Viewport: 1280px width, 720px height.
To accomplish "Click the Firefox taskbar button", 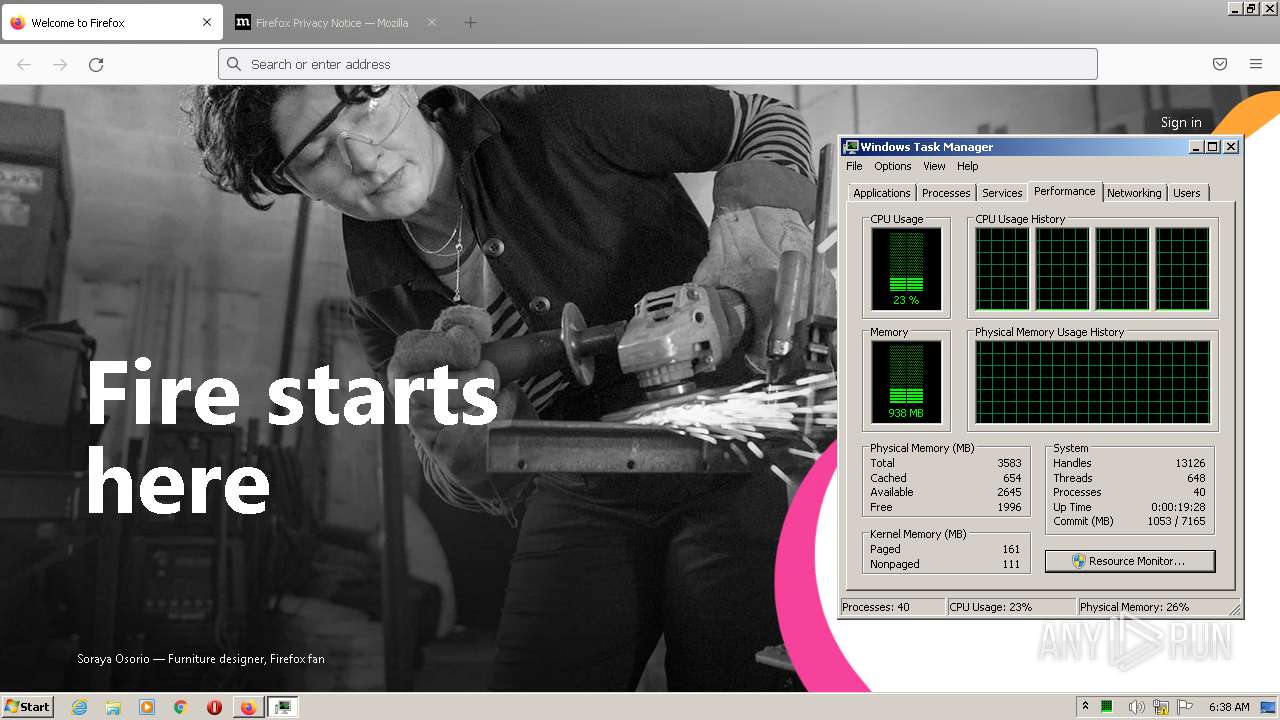I will point(248,707).
